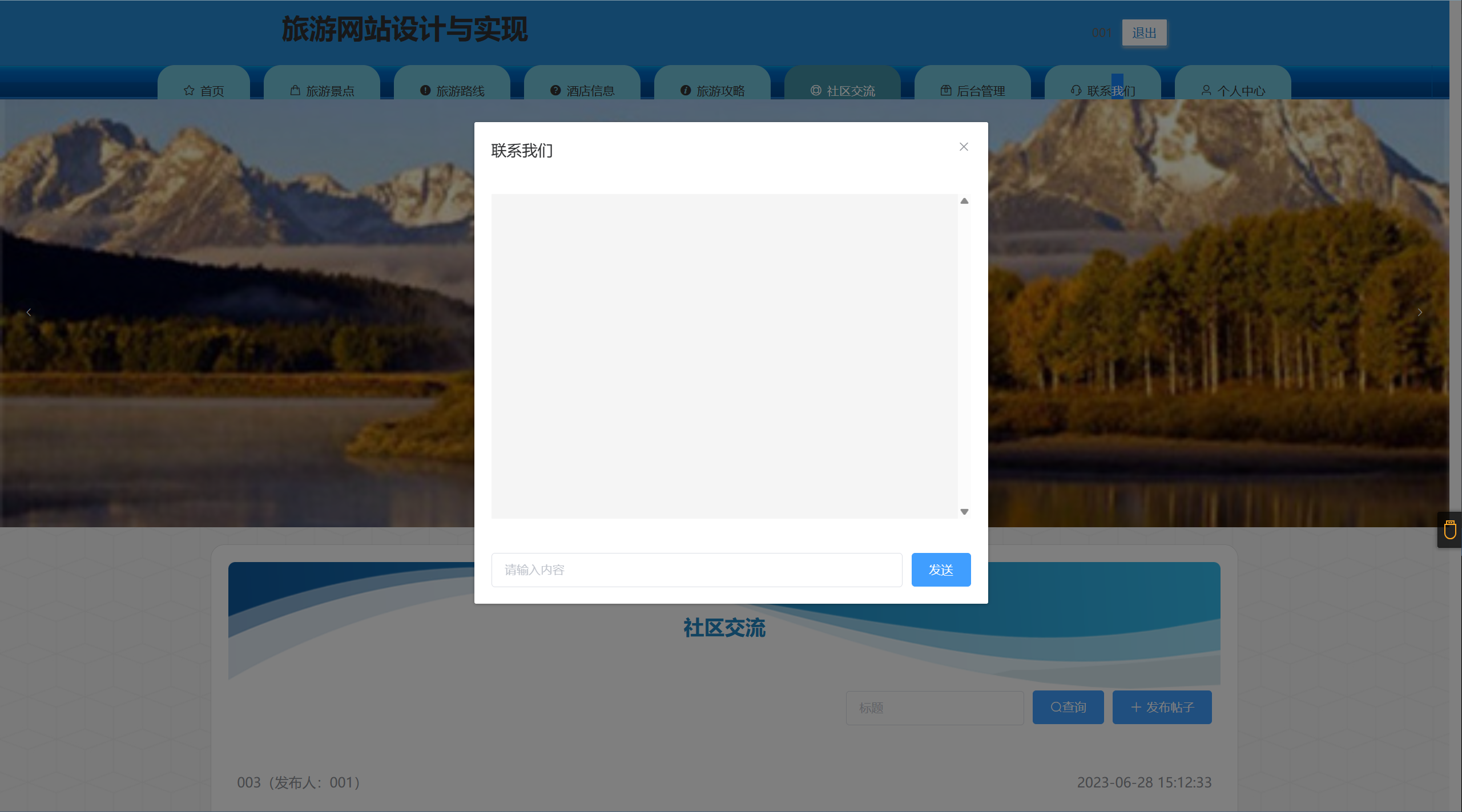This screenshot has width=1462, height=812.
Task: Click the 001 username text
Action: [x=1102, y=33]
